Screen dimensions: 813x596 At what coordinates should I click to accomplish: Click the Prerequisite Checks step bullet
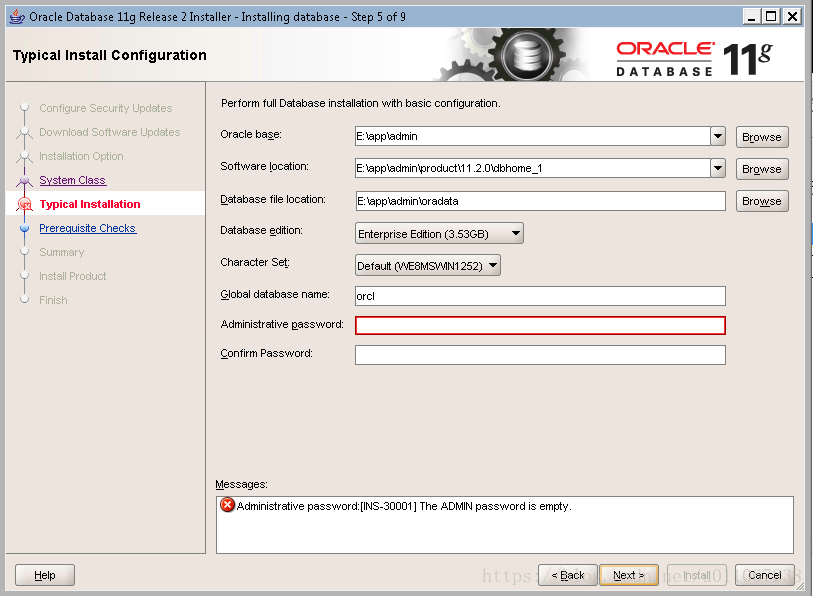click(24, 228)
